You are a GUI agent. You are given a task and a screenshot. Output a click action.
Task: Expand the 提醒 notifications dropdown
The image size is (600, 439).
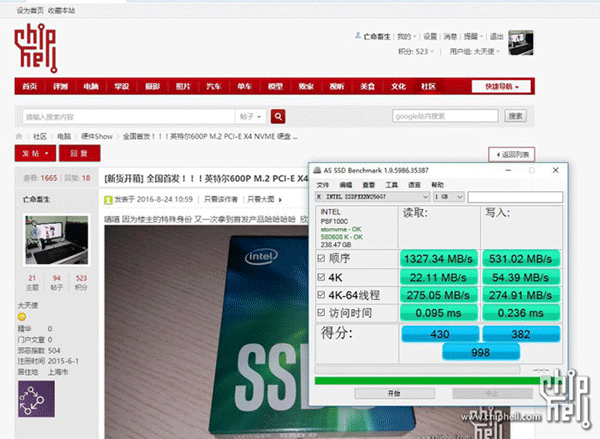click(x=473, y=36)
